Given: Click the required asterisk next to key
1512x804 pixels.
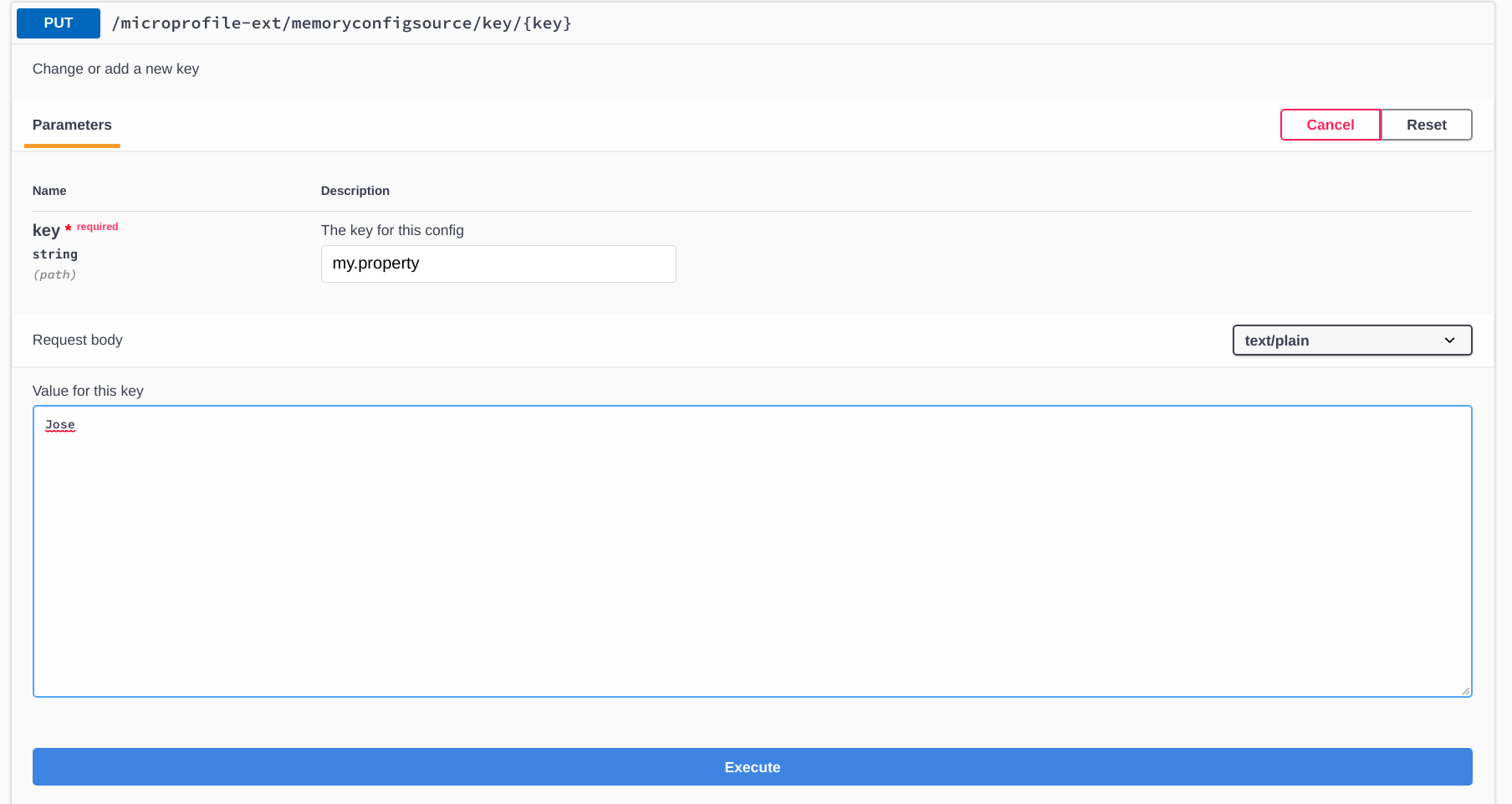Looking at the screenshot, I should [69, 226].
